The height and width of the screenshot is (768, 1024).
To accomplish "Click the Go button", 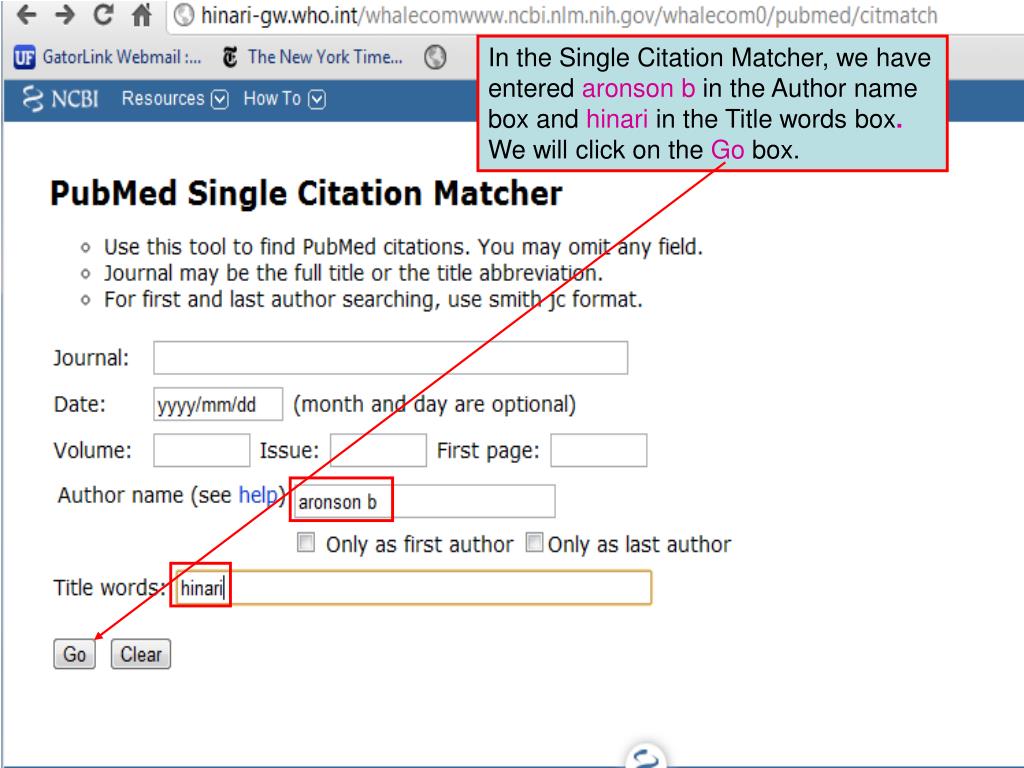I will coord(74,654).
